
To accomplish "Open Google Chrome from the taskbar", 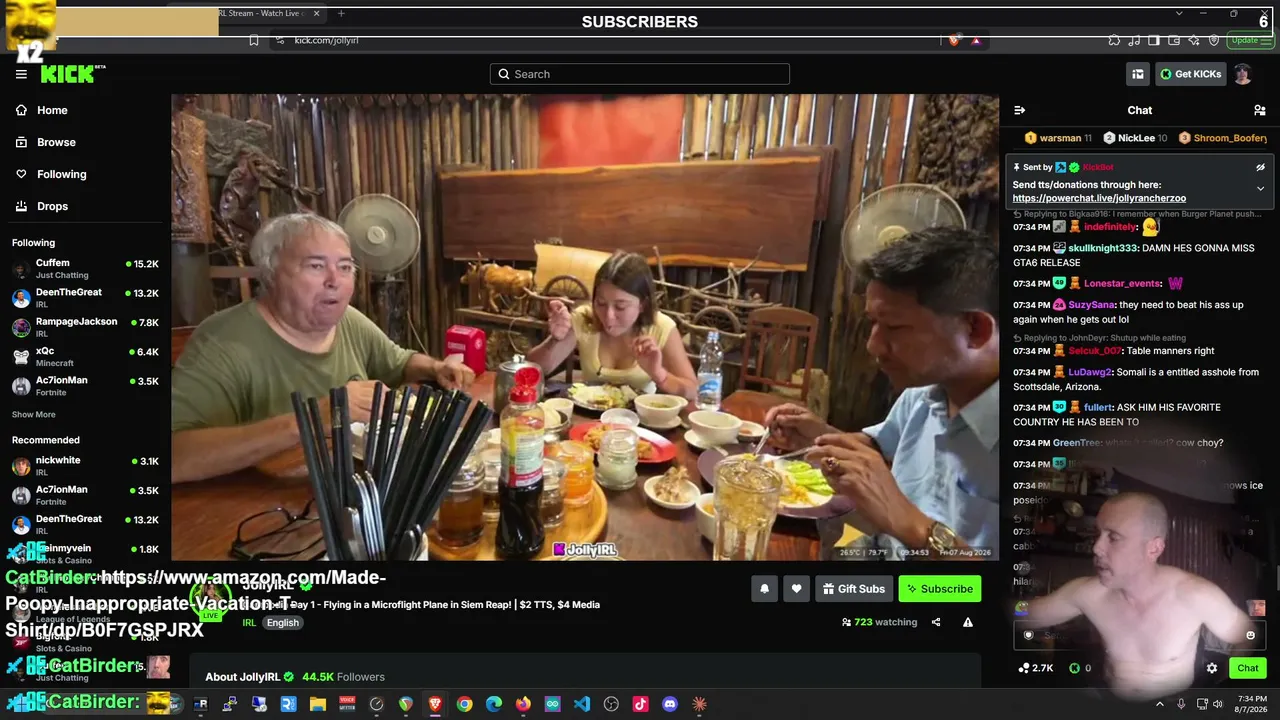I will 465,704.
